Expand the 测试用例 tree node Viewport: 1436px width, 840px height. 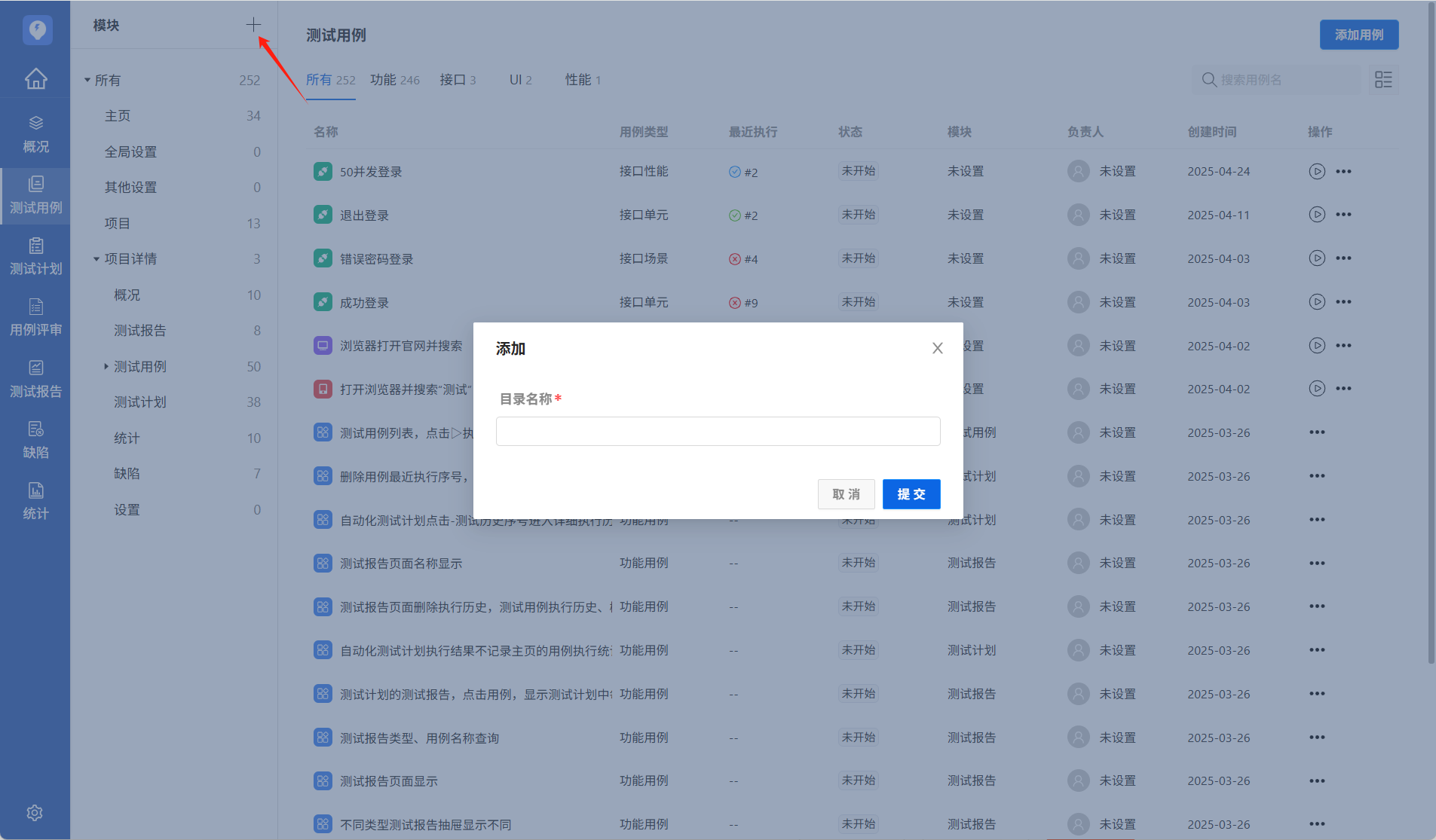coord(106,367)
